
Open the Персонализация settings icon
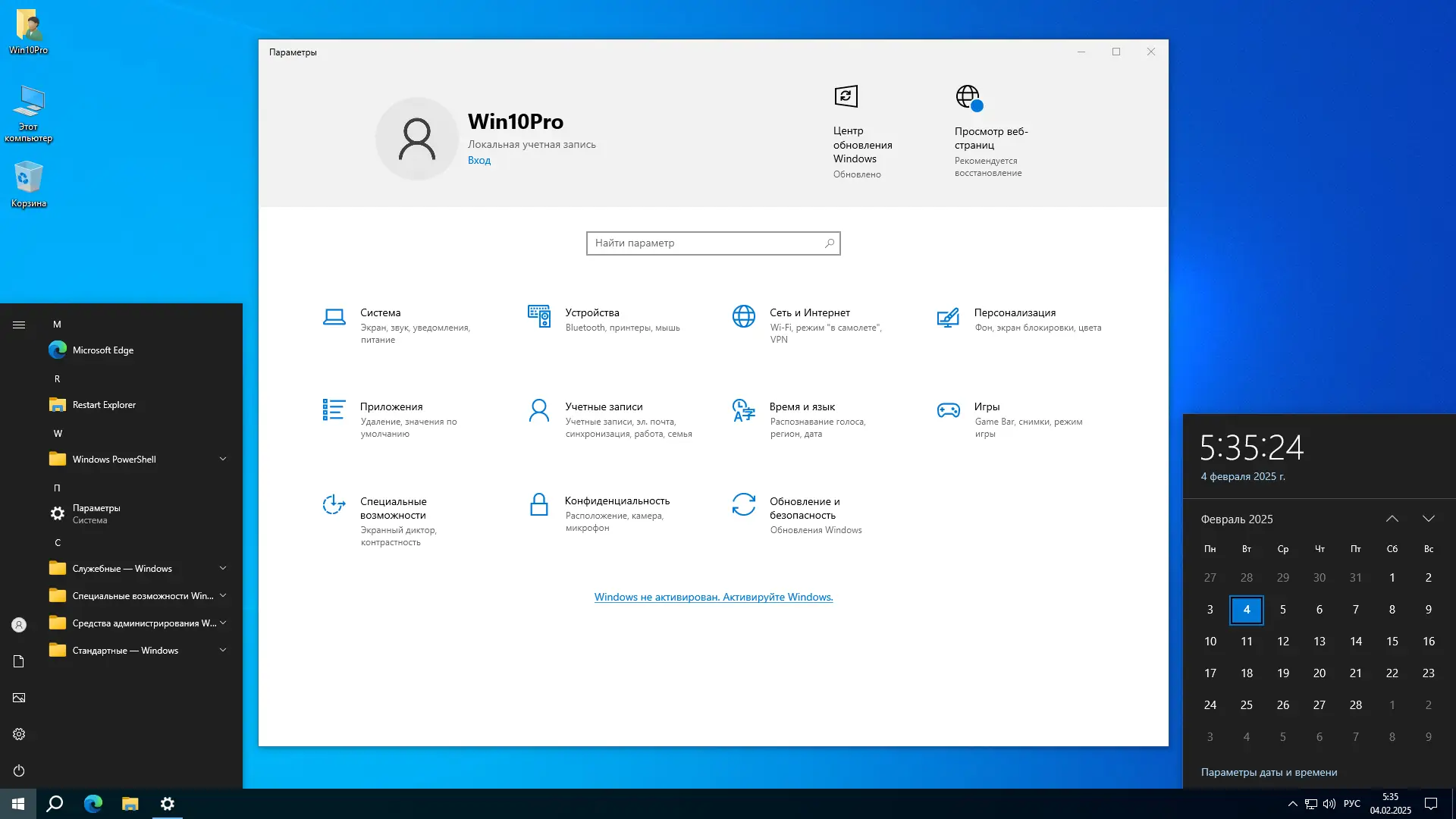pos(948,318)
